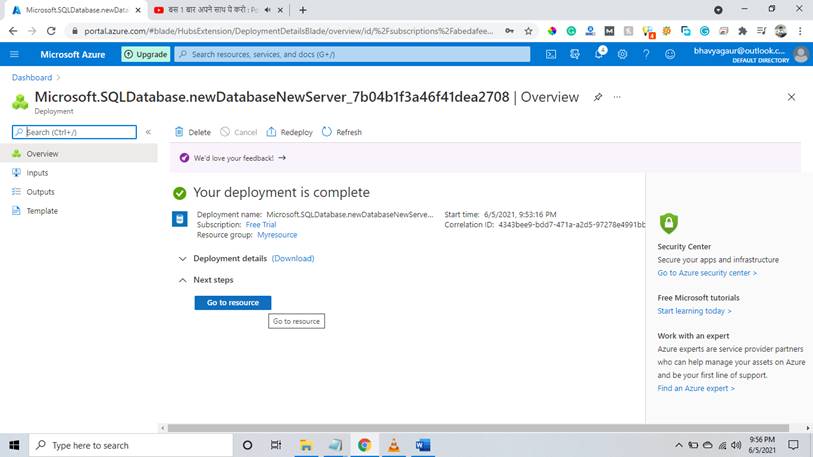813x457 pixels.
Task: Click the blade search box
Action: (x=74, y=132)
